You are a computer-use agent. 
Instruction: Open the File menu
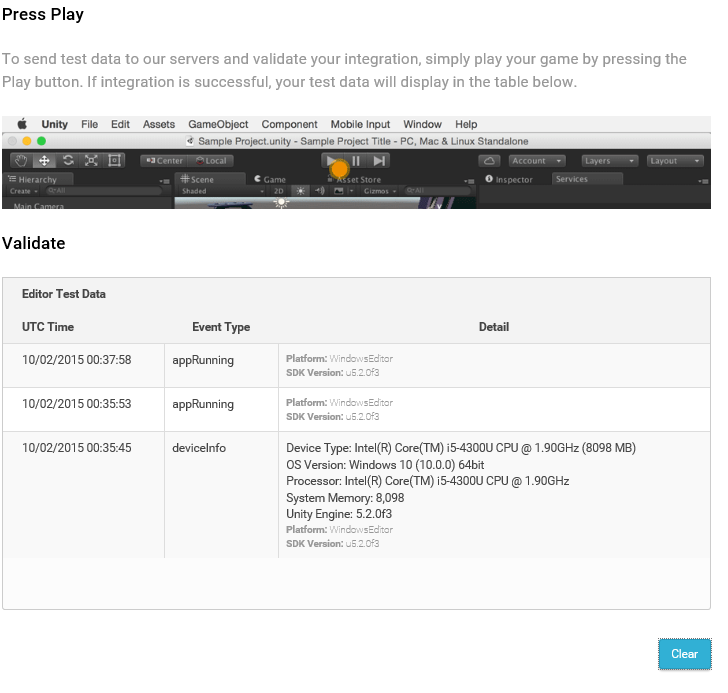pyautogui.click(x=89, y=124)
